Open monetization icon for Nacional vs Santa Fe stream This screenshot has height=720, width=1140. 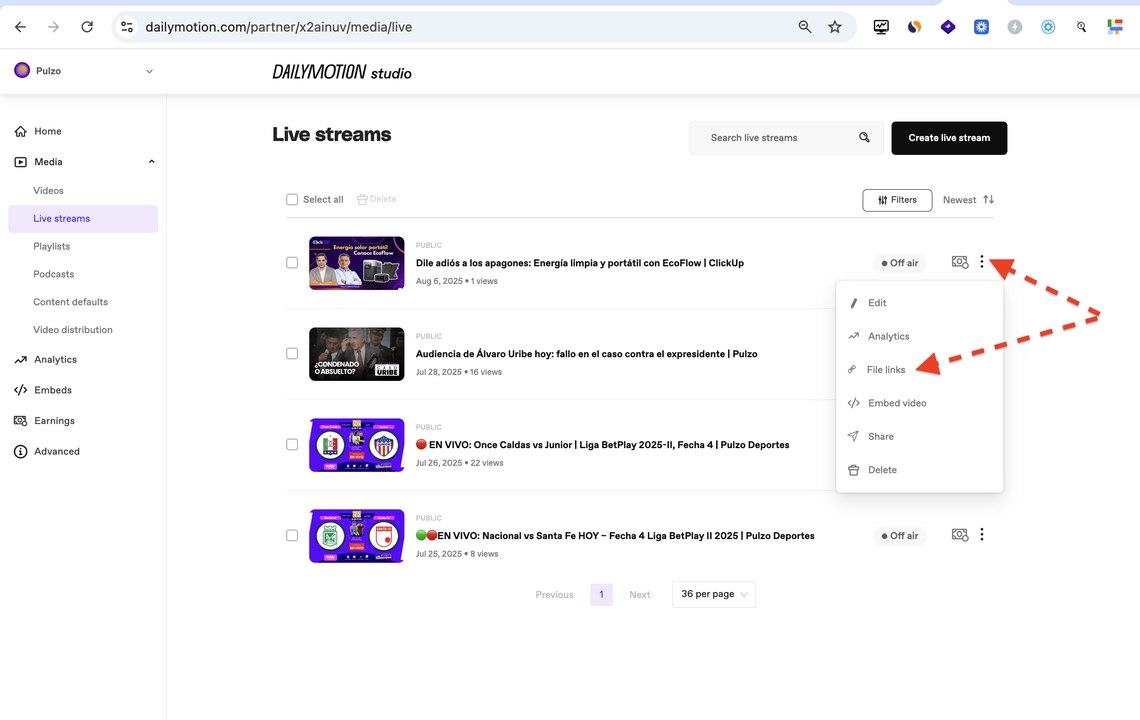[960, 535]
